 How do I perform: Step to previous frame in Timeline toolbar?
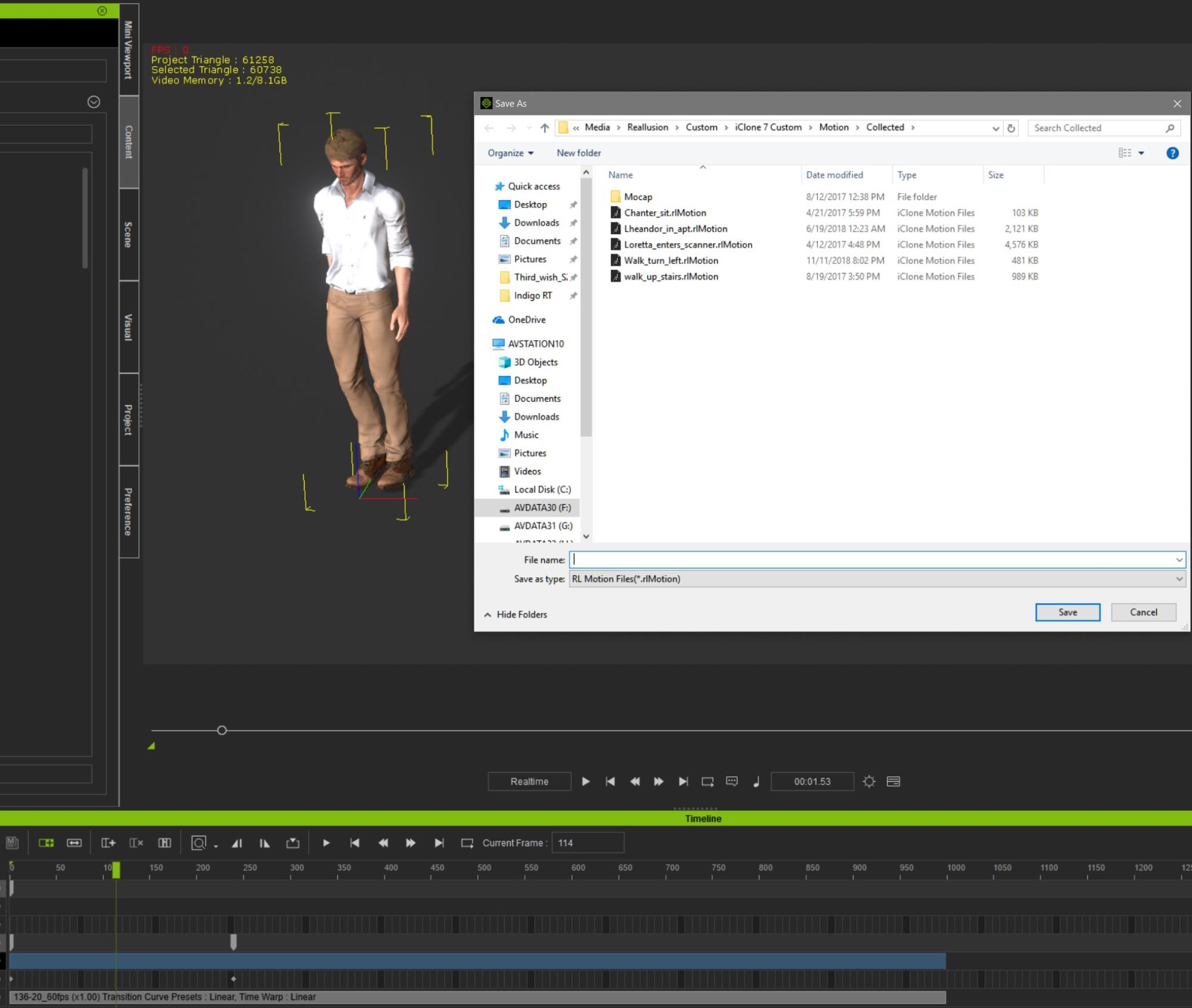coord(383,843)
